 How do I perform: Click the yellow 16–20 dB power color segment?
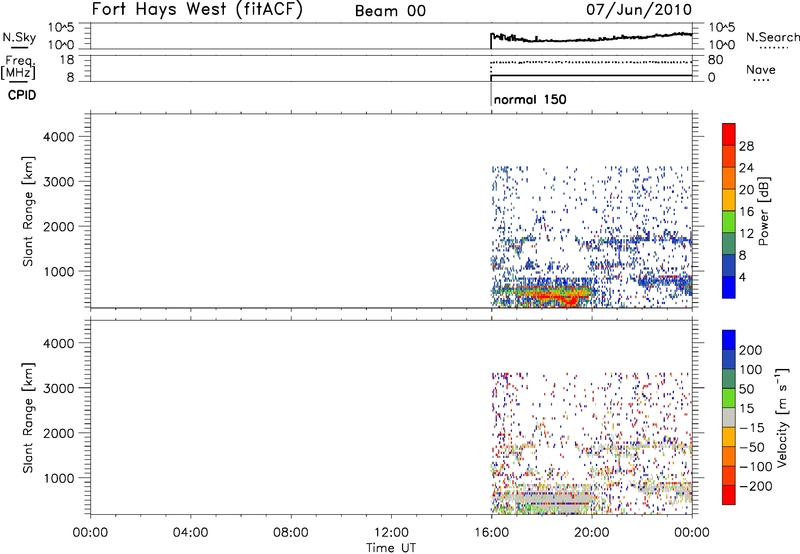(729, 200)
